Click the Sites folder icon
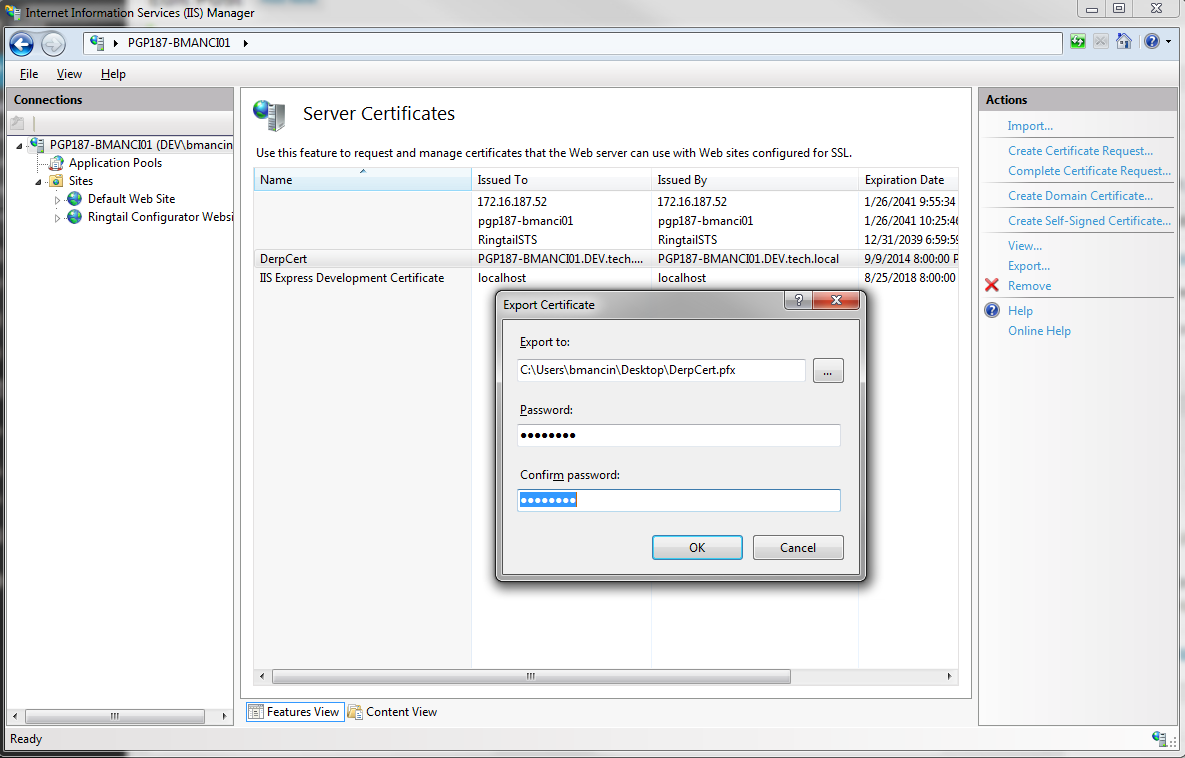 (x=56, y=181)
